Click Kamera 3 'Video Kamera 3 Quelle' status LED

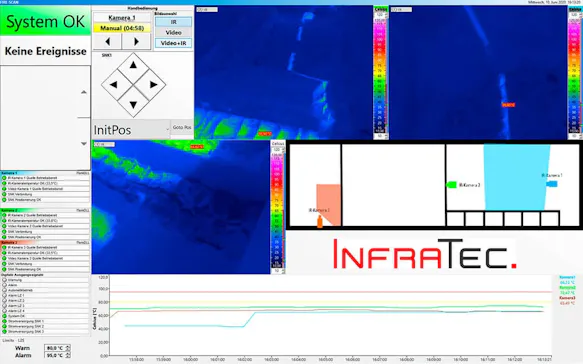(4, 258)
